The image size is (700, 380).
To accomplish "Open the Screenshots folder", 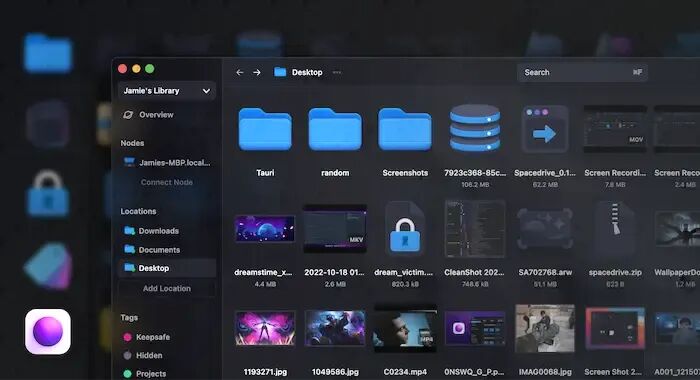I will click(x=405, y=129).
